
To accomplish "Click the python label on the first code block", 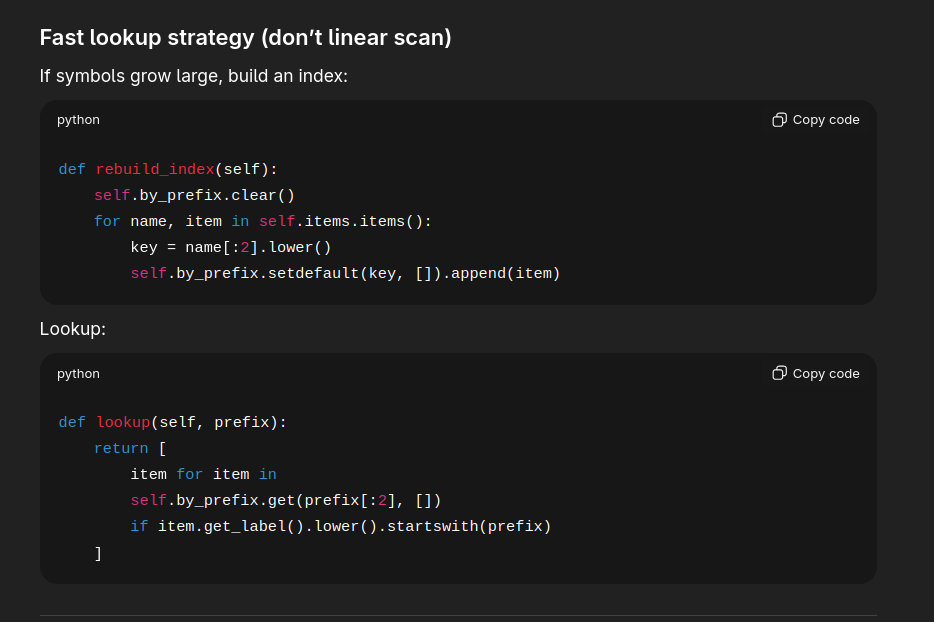I will tap(78, 120).
